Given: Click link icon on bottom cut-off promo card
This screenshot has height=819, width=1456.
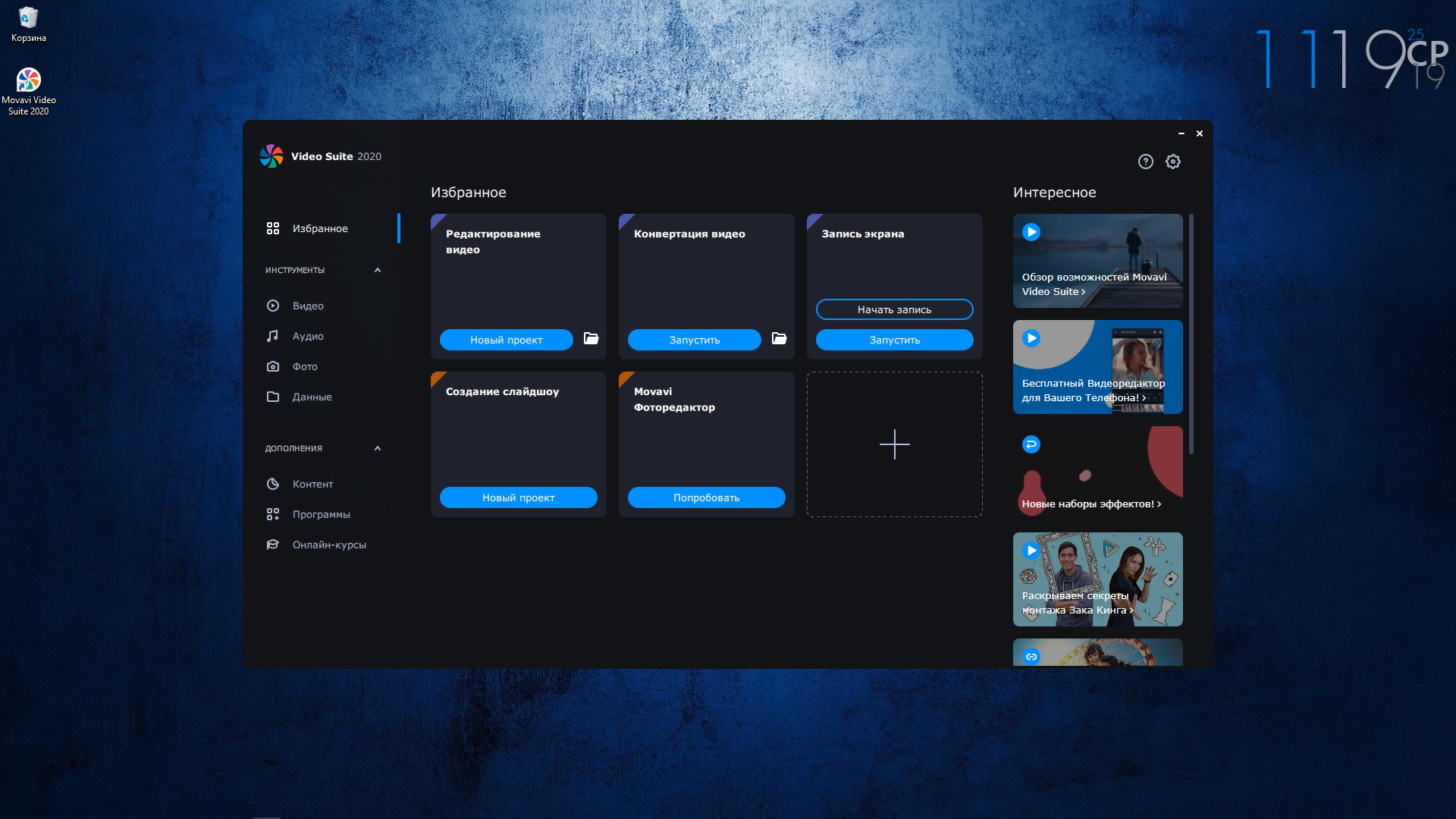Looking at the screenshot, I should click(1031, 657).
